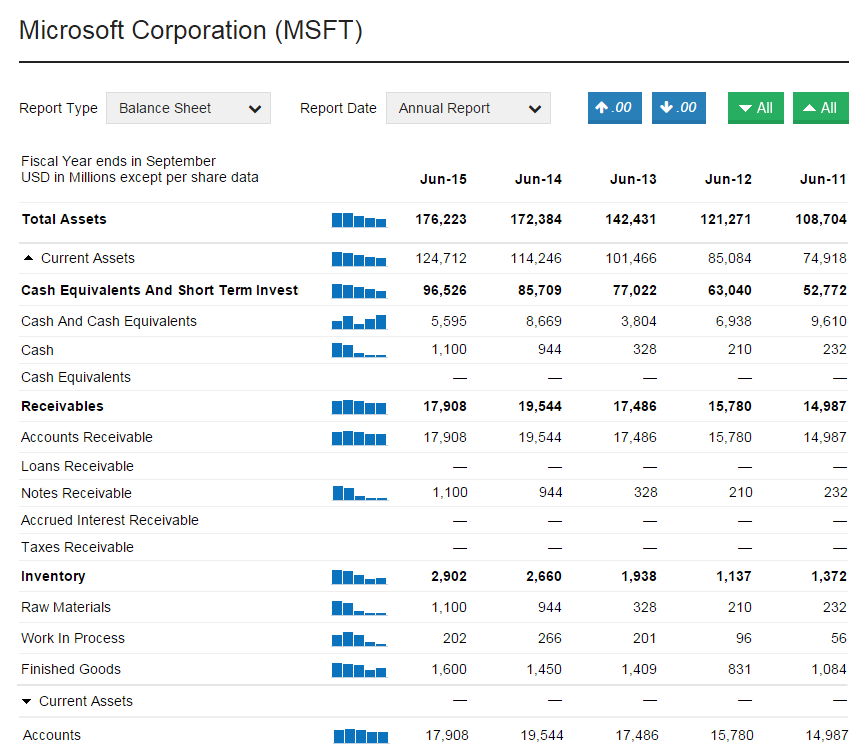Select the Jun-11 column header
The height and width of the screenshot is (754, 866).
pyautogui.click(x=823, y=180)
